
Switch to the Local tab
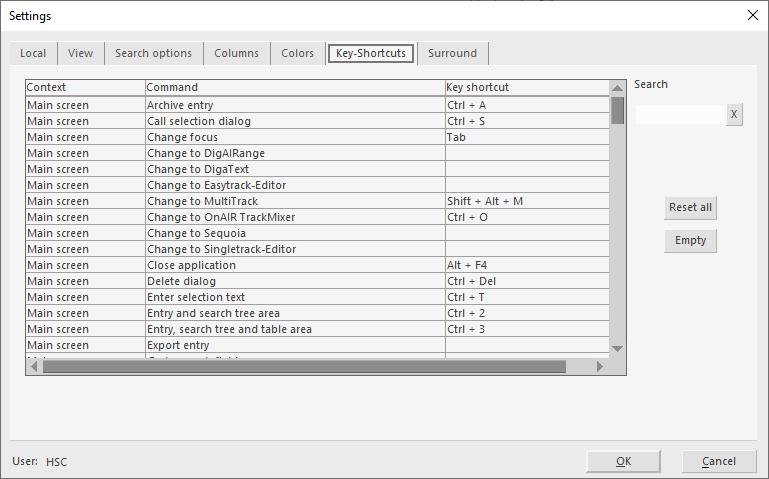point(33,53)
